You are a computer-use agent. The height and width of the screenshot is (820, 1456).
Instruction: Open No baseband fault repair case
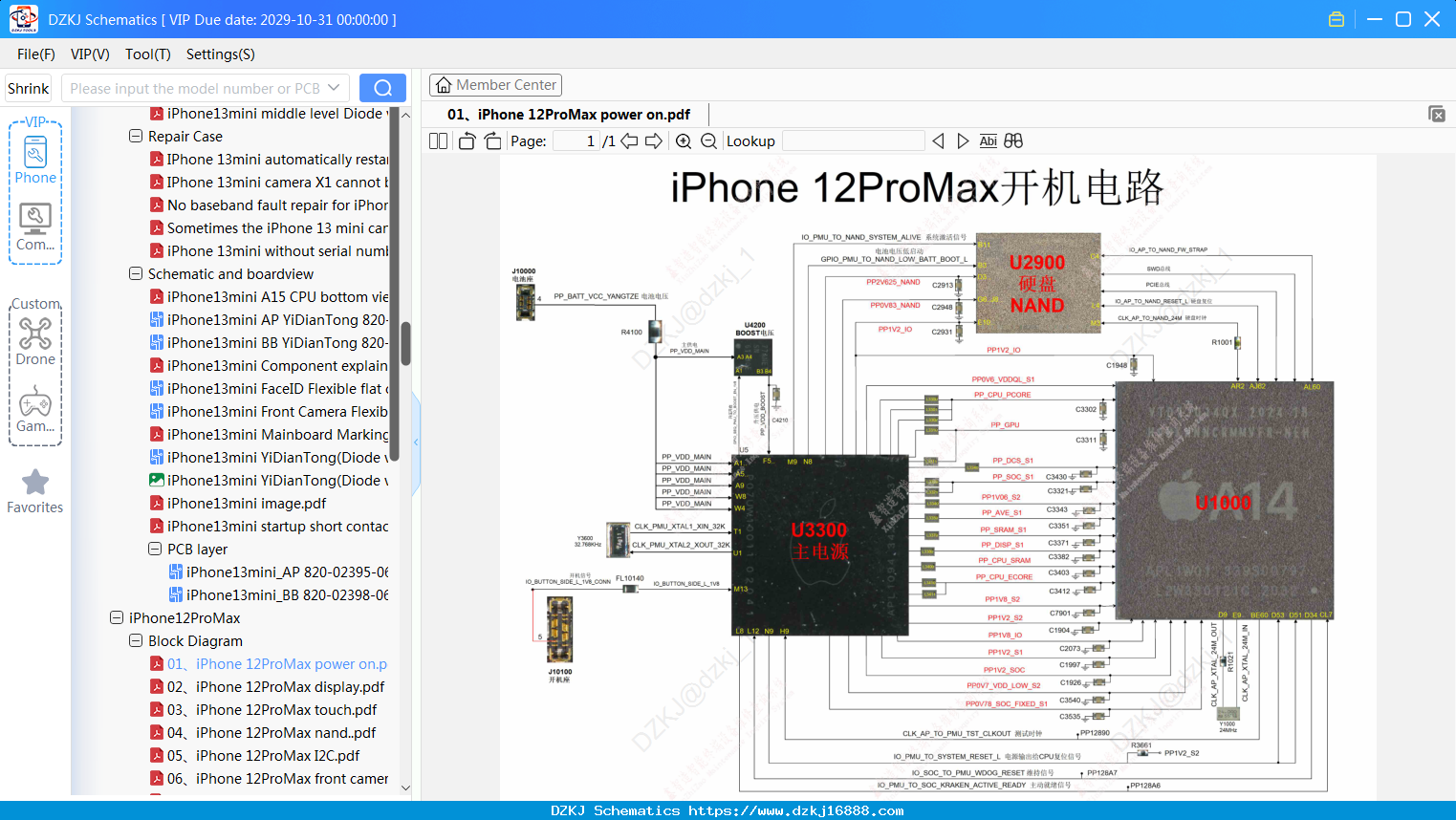coord(277,205)
